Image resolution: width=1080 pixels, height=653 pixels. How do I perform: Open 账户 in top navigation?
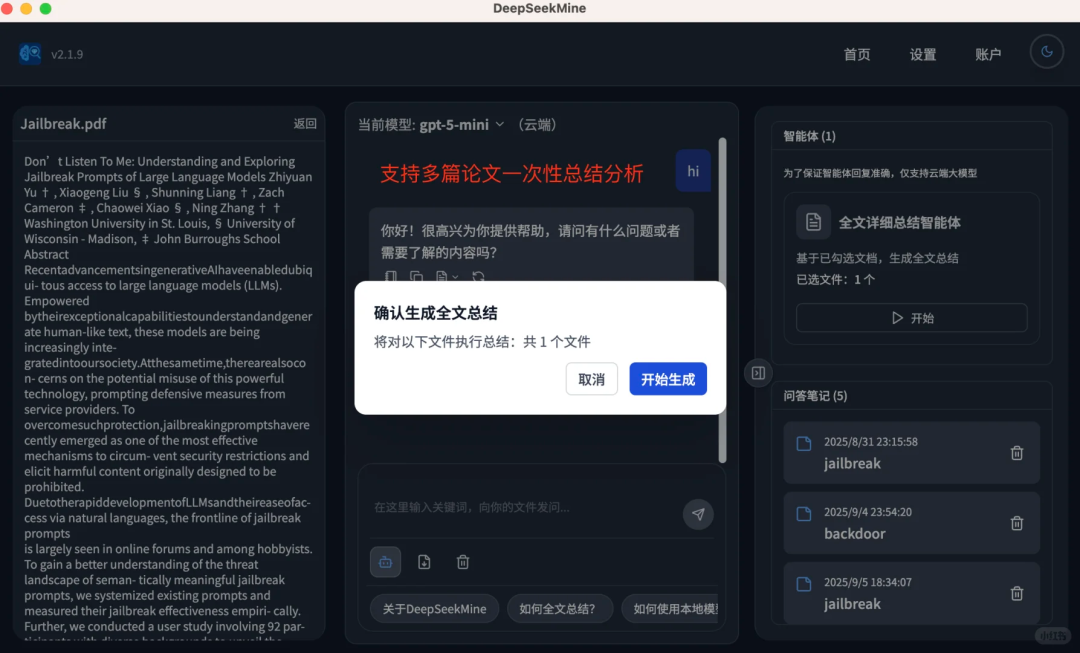tap(988, 54)
